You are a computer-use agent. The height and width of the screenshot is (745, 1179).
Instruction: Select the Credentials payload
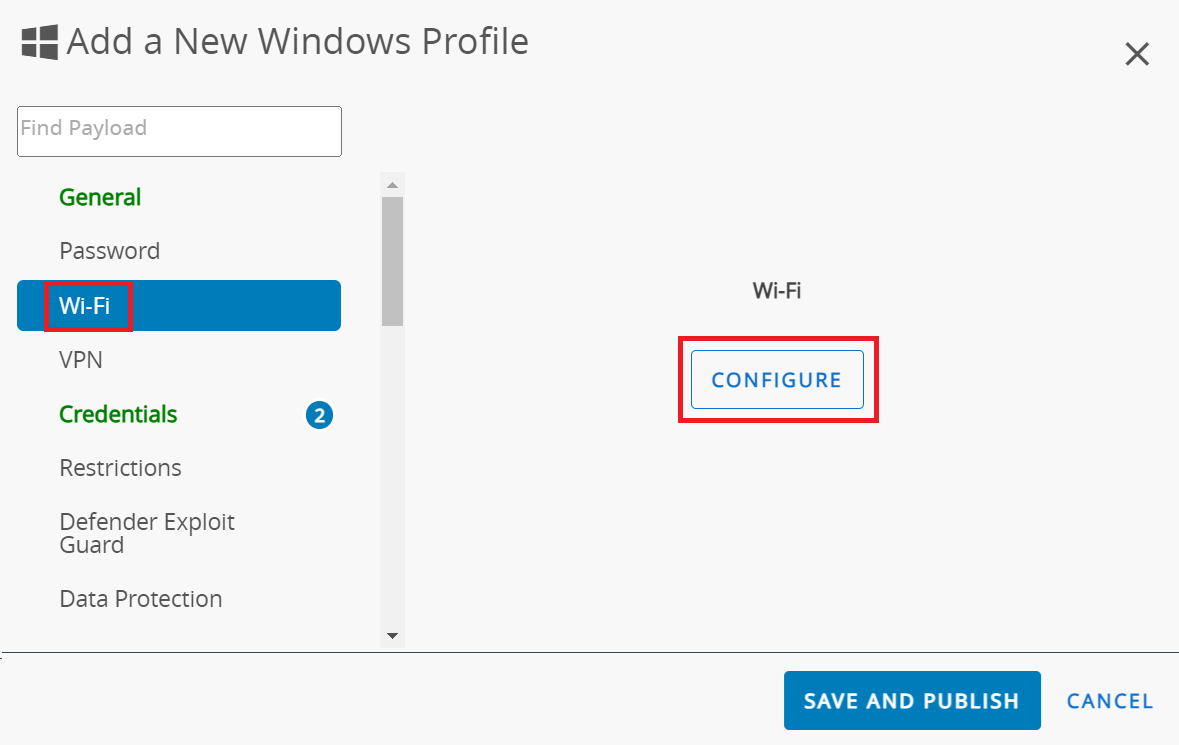(118, 414)
